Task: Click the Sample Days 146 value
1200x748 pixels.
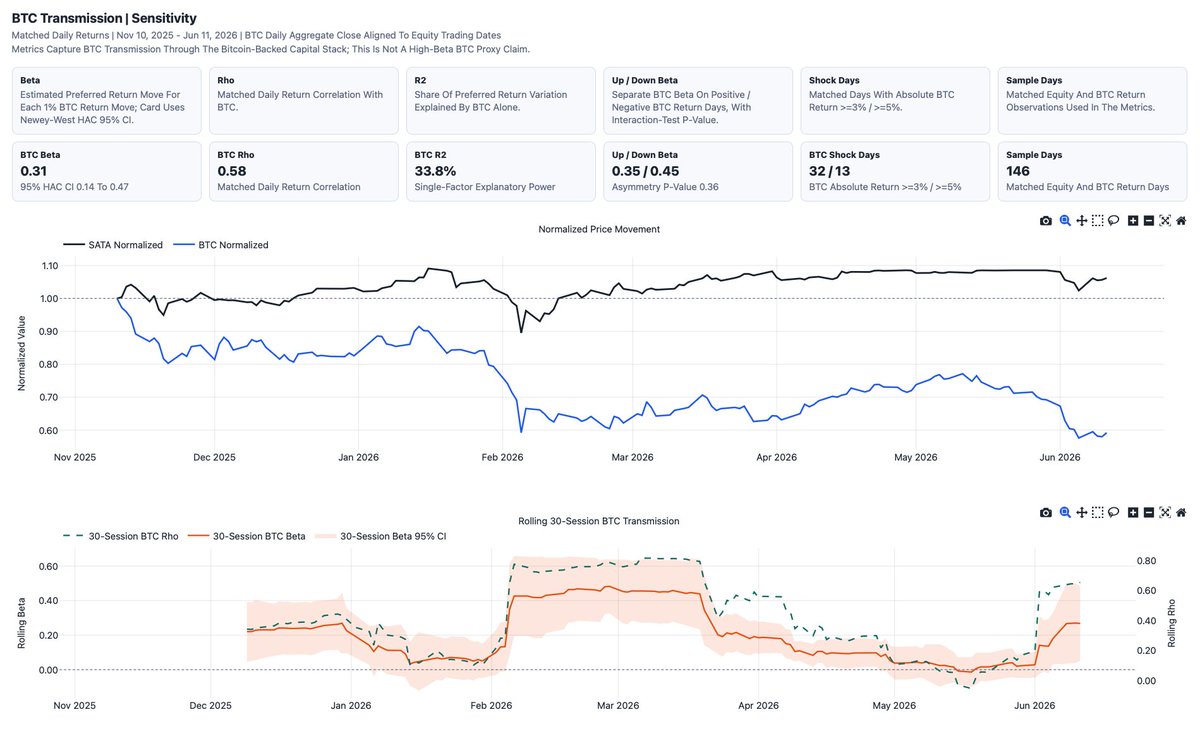Action: [1018, 171]
